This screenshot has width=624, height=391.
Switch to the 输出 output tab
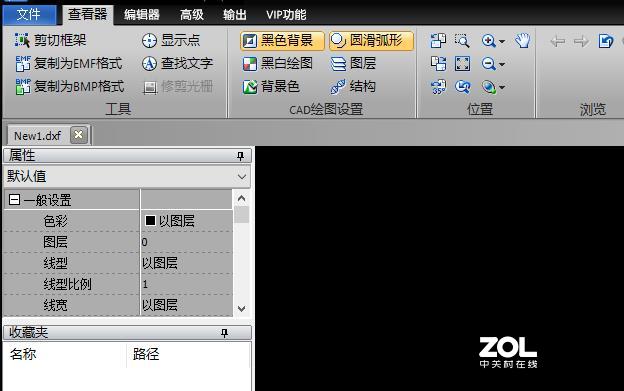point(235,15)
